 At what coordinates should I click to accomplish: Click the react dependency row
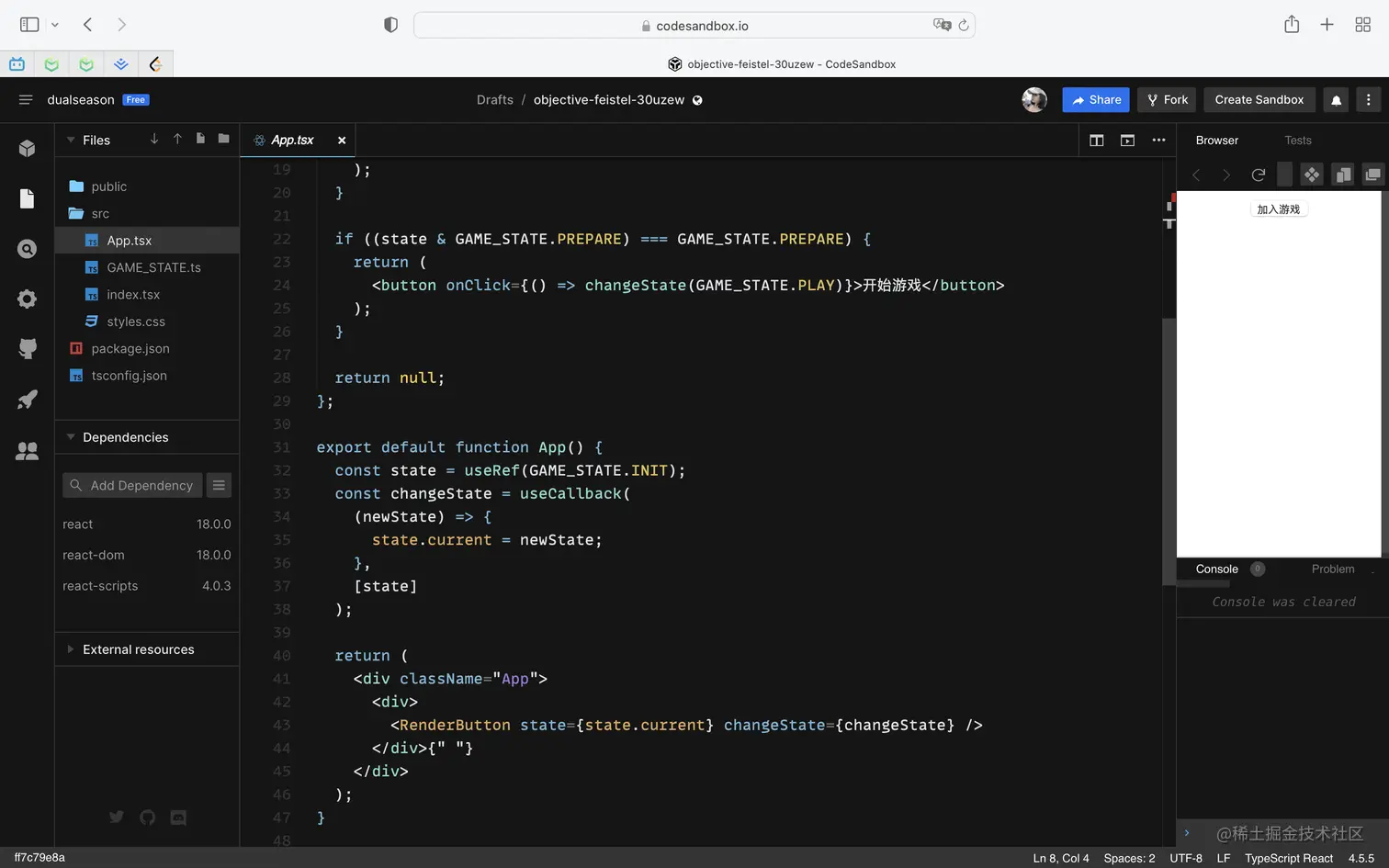(x=147, y=524)
